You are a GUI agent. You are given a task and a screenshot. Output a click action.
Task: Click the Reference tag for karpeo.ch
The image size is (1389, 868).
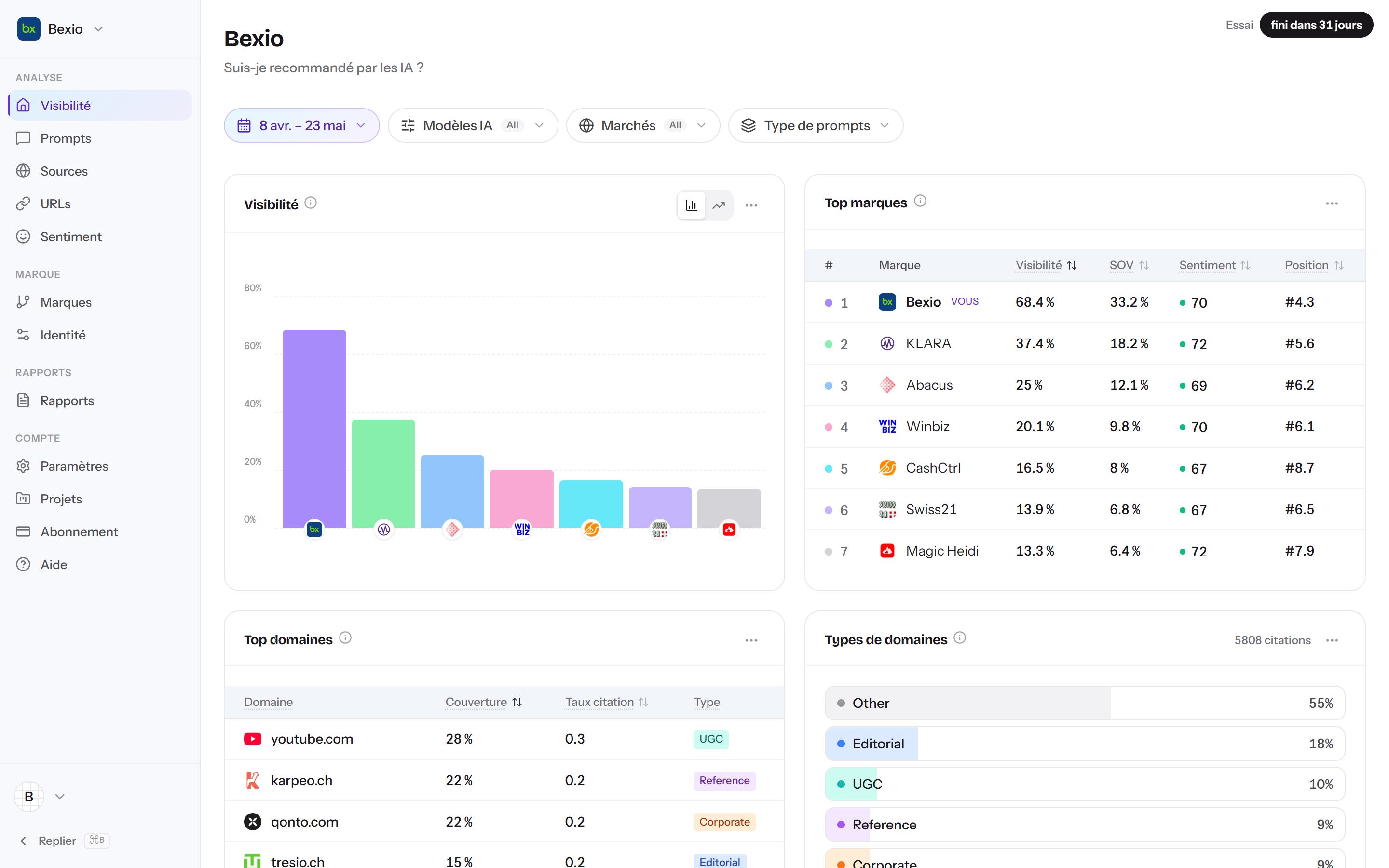click(x=724, y=780)
